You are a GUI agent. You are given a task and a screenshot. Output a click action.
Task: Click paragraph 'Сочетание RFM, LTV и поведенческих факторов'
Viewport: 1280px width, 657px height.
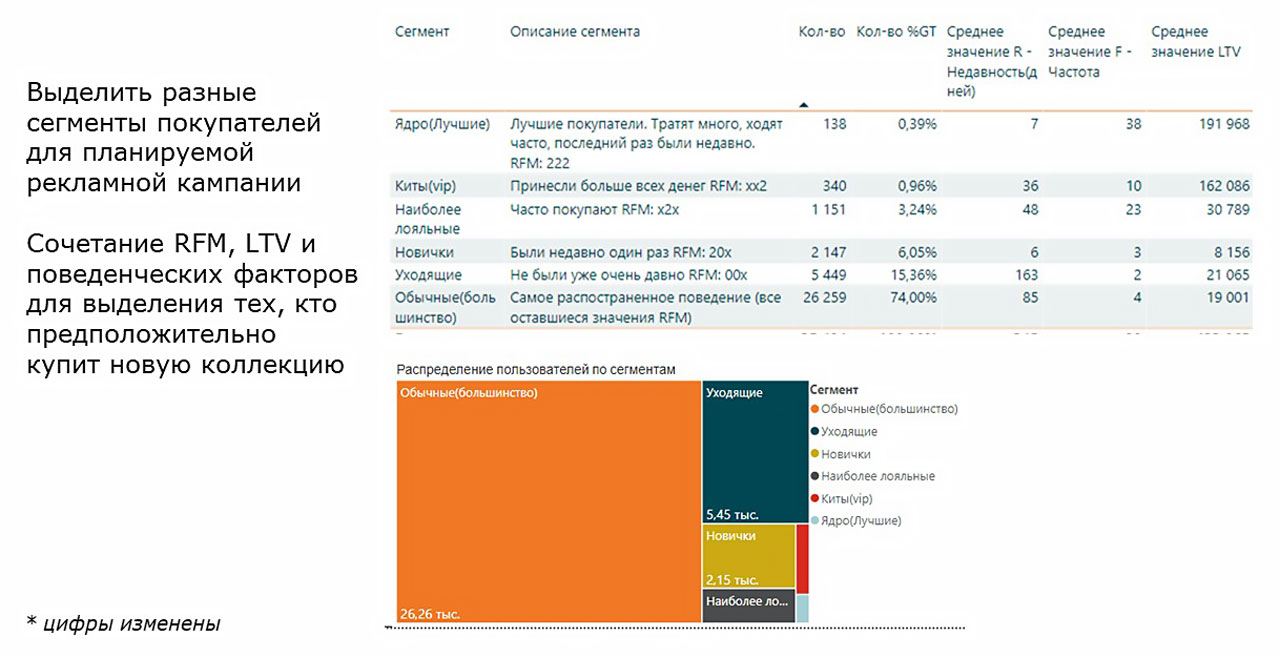pyautogui.click(x=192, y=305)
